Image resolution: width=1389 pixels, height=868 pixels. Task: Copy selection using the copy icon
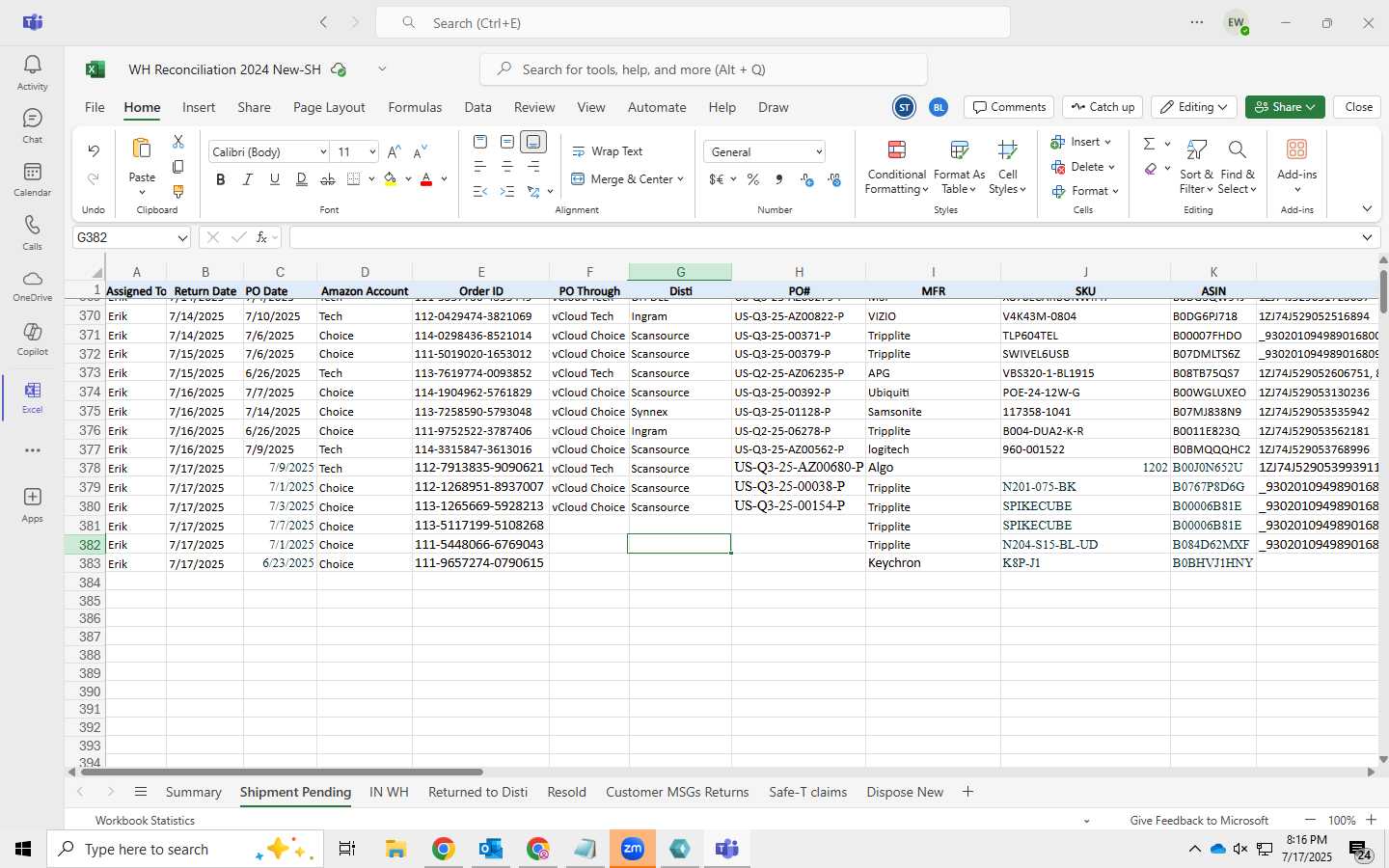click(178, 166)
